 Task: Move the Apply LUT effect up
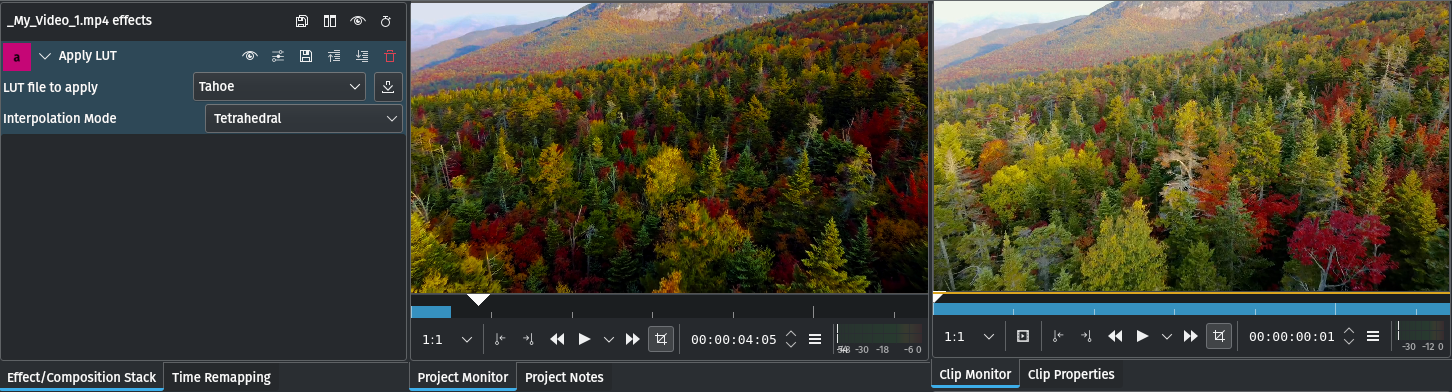pos(334,56)
